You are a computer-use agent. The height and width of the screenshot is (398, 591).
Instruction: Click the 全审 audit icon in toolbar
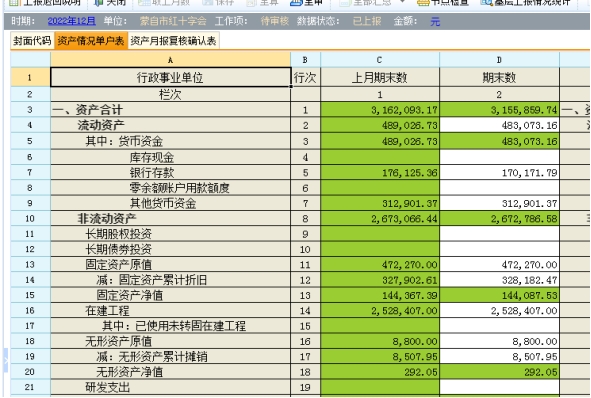pyautogui.click(x=296, y=2)
